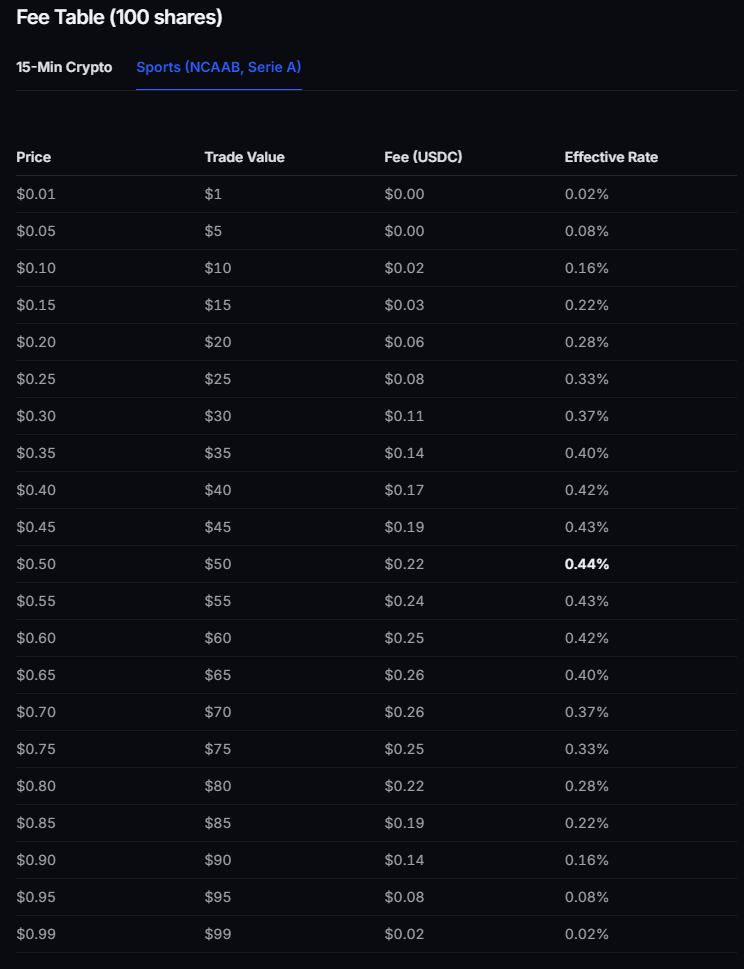Click the bold 0.44% effective rate
744x969 pixels.
587,564
